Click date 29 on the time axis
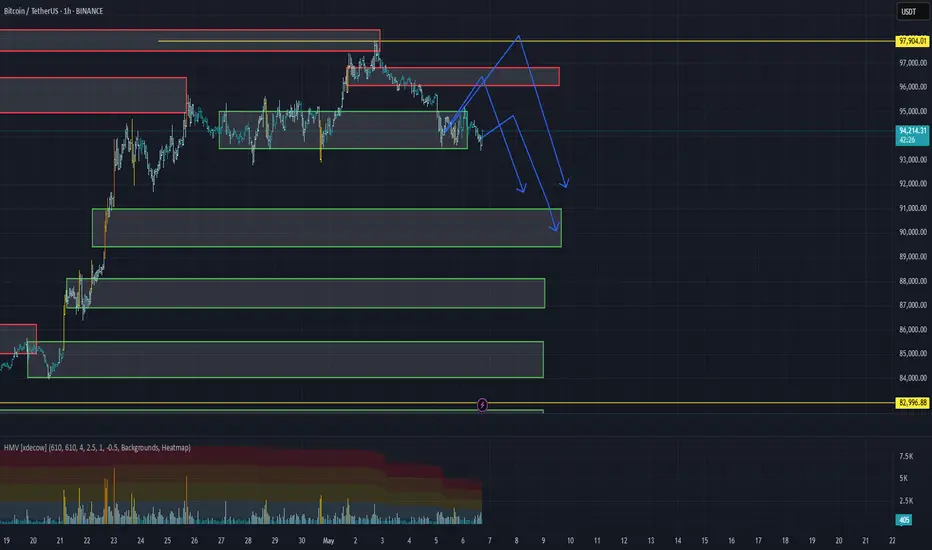Screen dimensions: 932x550 pos(275,540)
